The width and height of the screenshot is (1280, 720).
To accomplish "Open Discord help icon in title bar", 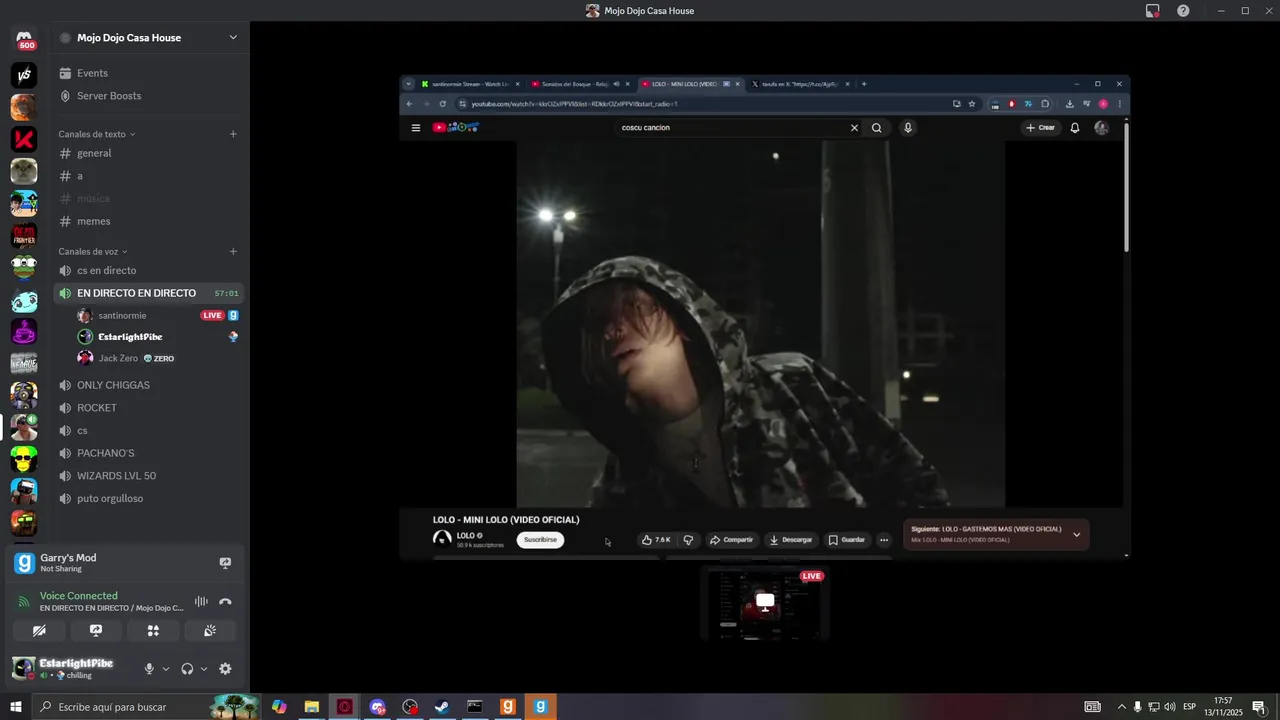I will [1183, 11].
